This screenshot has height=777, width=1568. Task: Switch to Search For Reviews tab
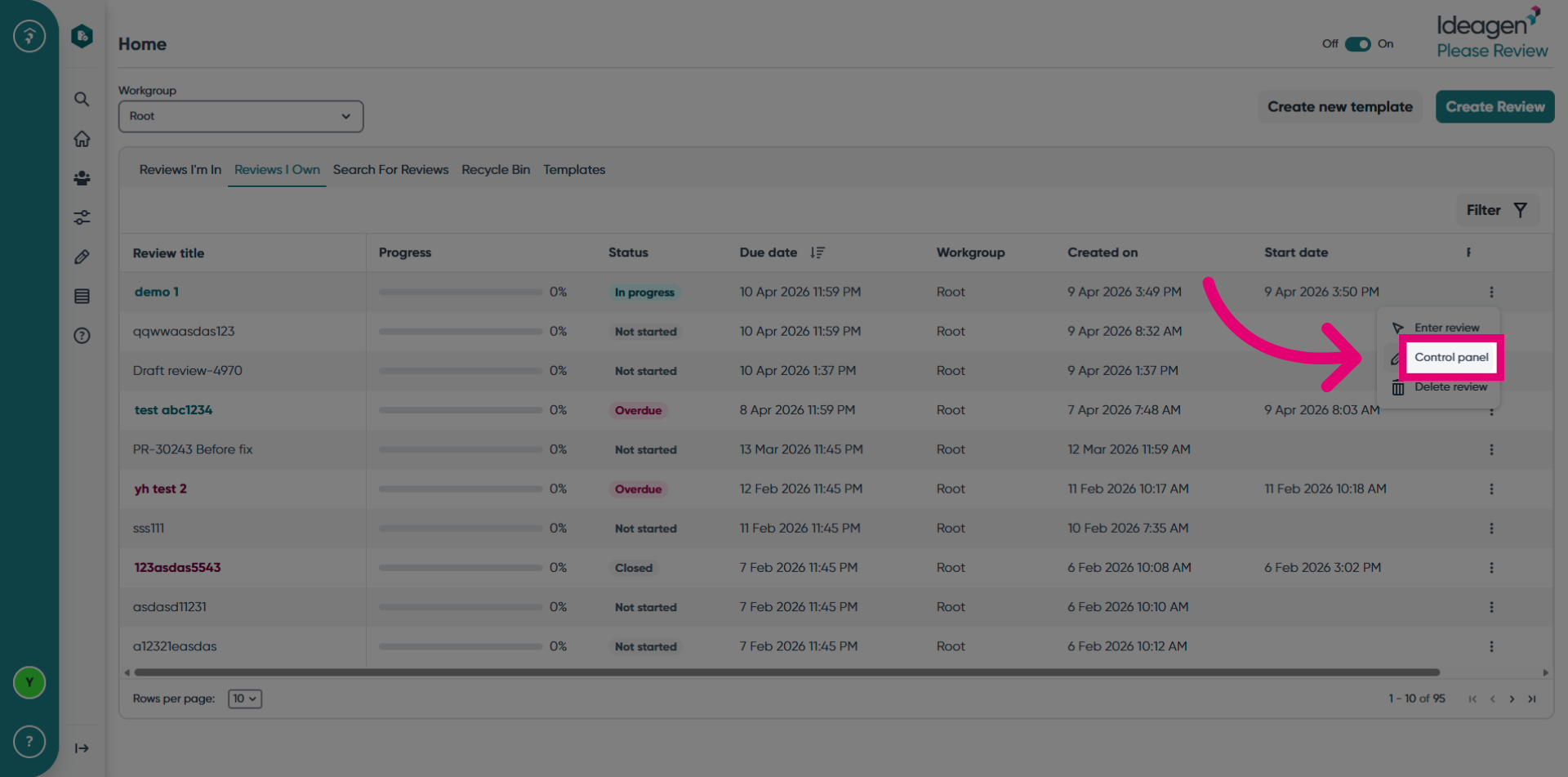tap(390, 170)
